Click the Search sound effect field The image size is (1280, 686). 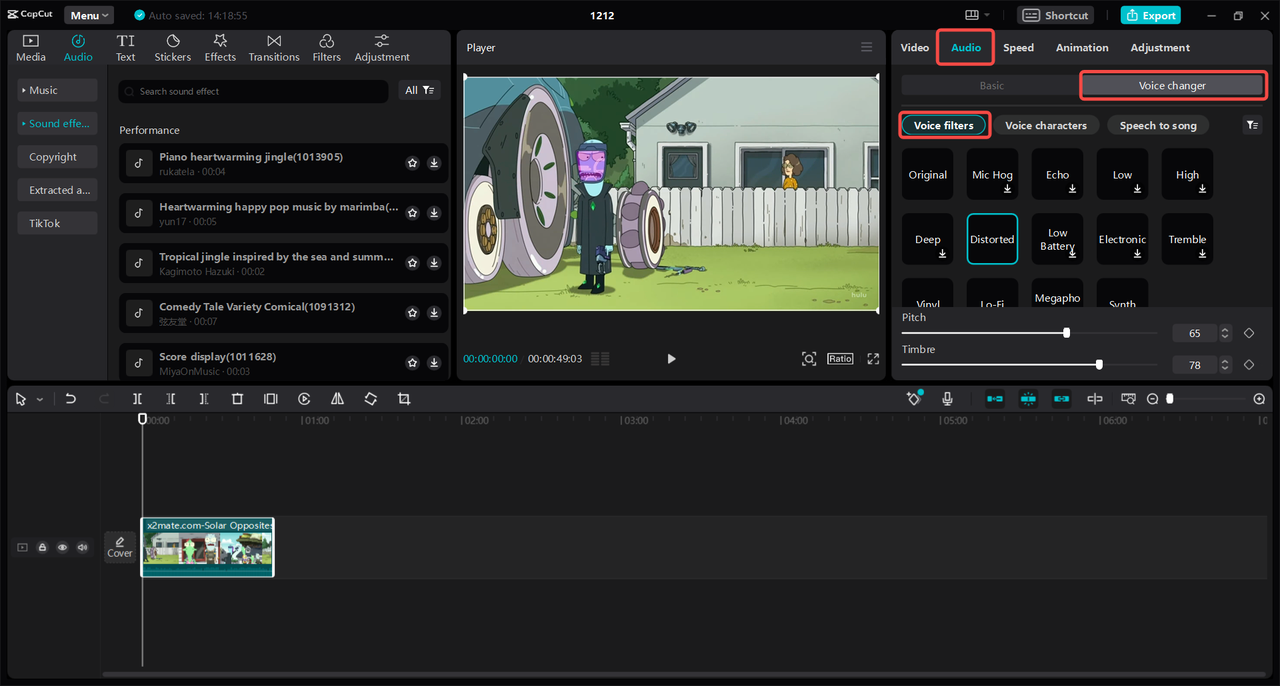click(x=253, y=91)
